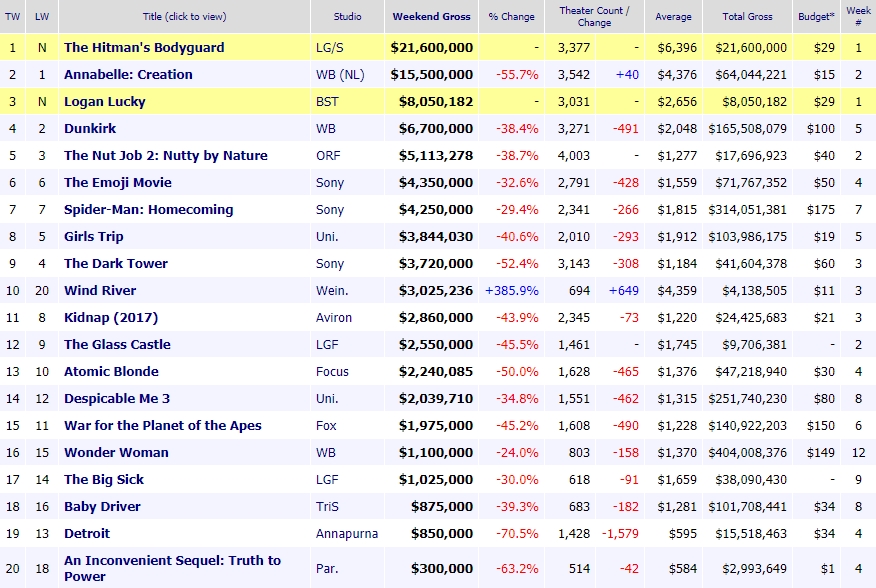Open The Hitman's Bodyguard title link
The height and width of the screenshot is (588, 876).
pos(144,48)
